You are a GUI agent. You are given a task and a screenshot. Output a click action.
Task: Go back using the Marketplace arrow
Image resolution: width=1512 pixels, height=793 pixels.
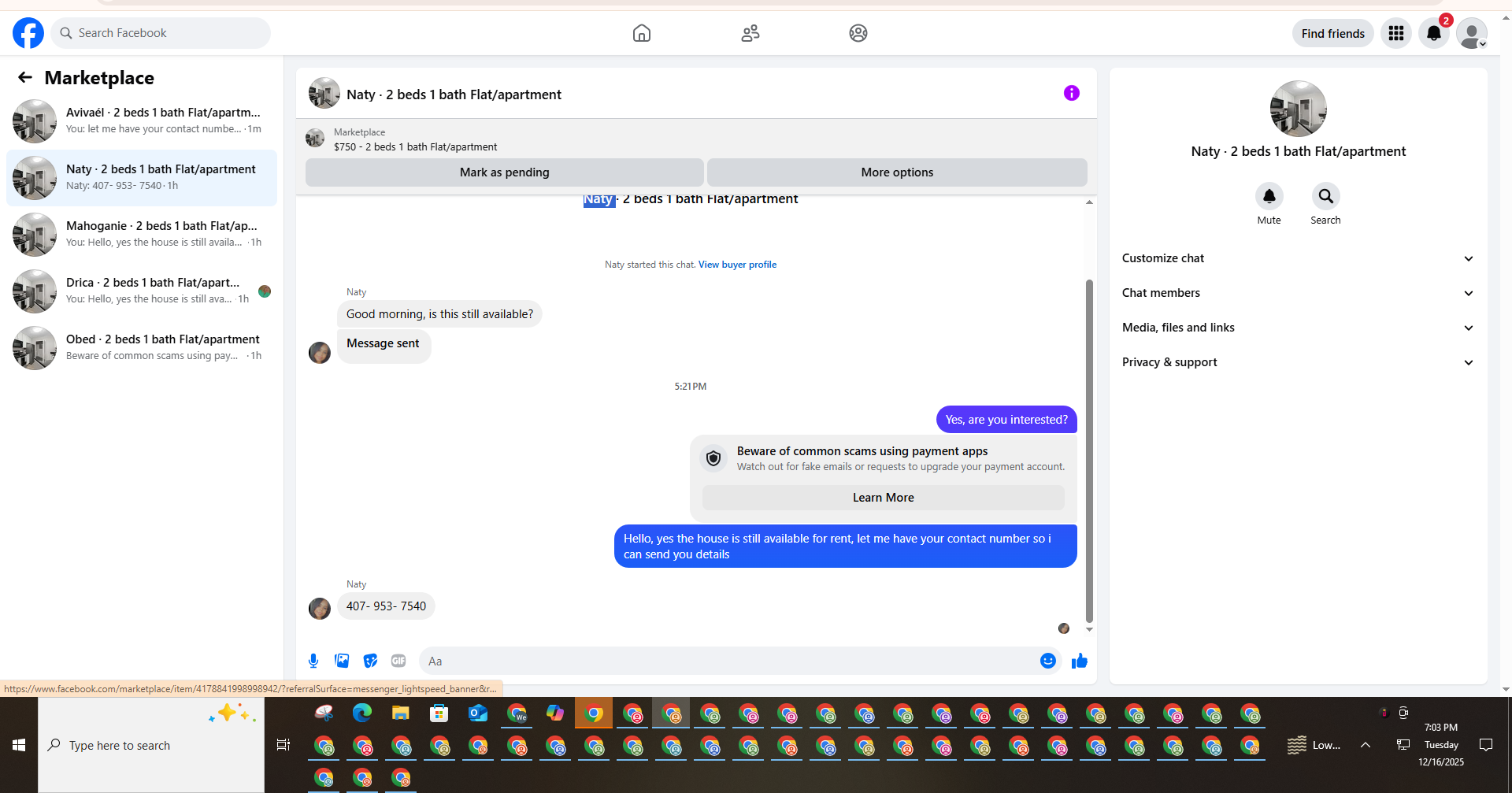(x=25, y=77)
